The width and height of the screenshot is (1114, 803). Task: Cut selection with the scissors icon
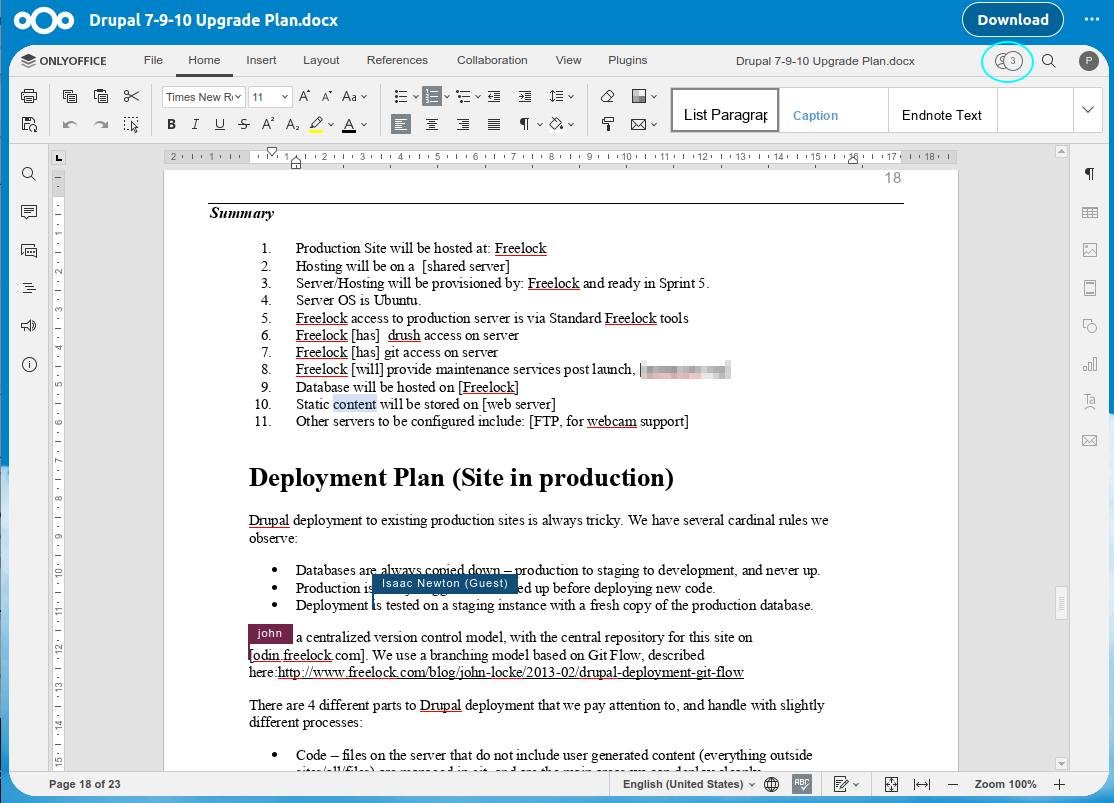[x=131, y=96]
